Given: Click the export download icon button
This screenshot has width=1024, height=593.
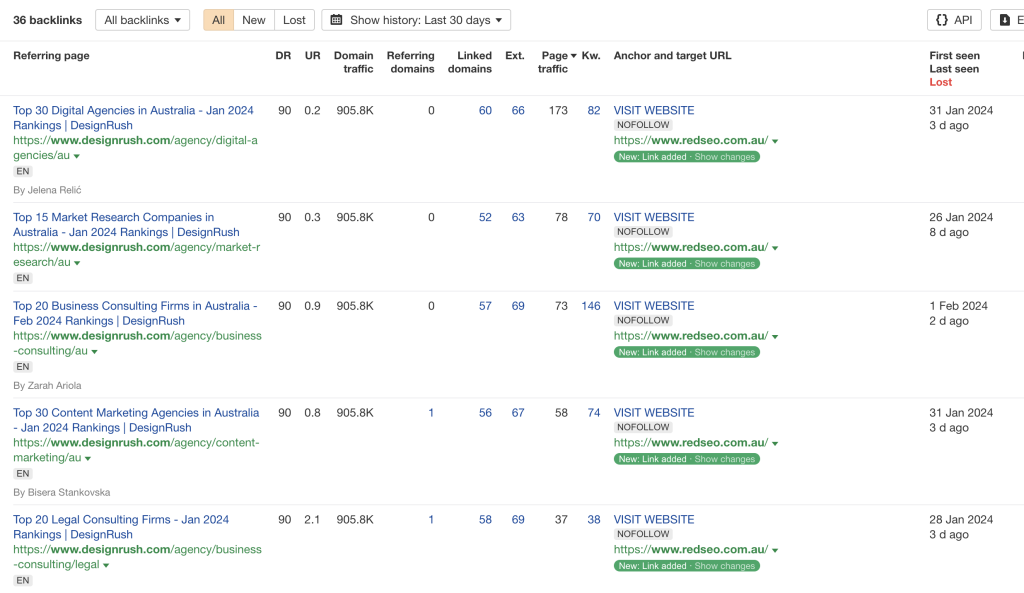Looking at the screenshot, I should coord(1006,20).
